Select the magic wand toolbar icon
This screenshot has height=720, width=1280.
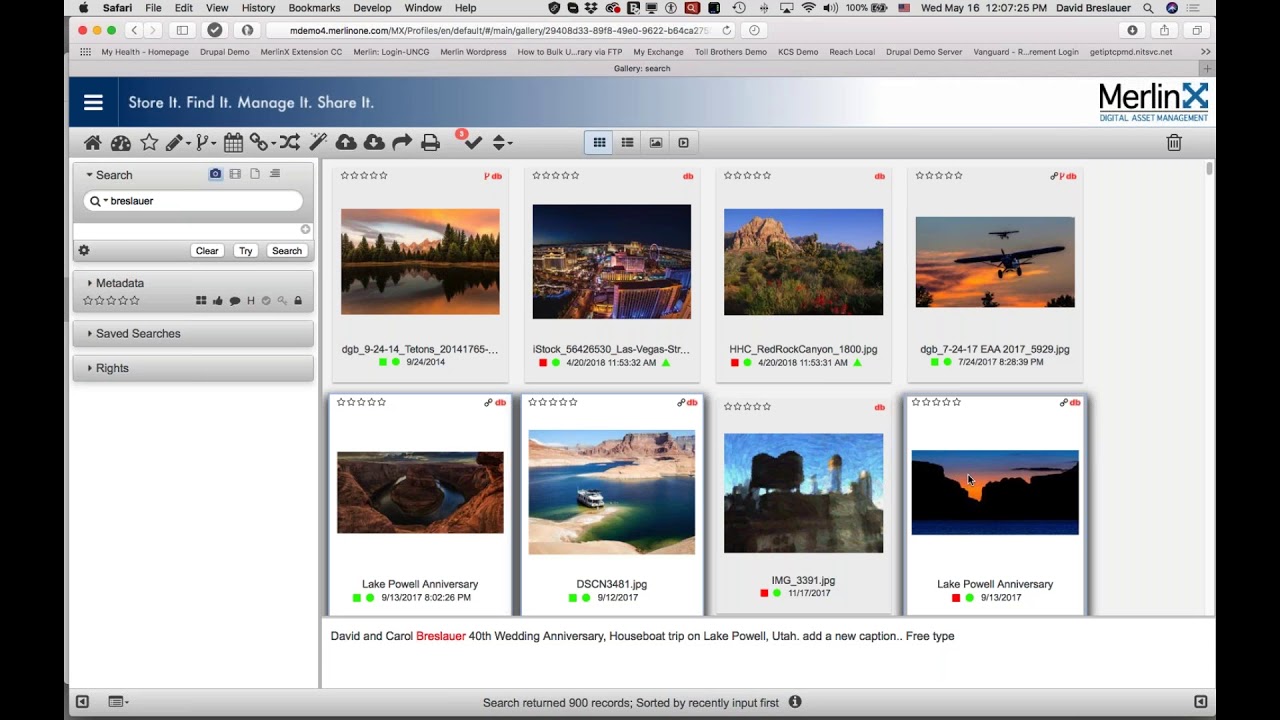pos(318,143)
